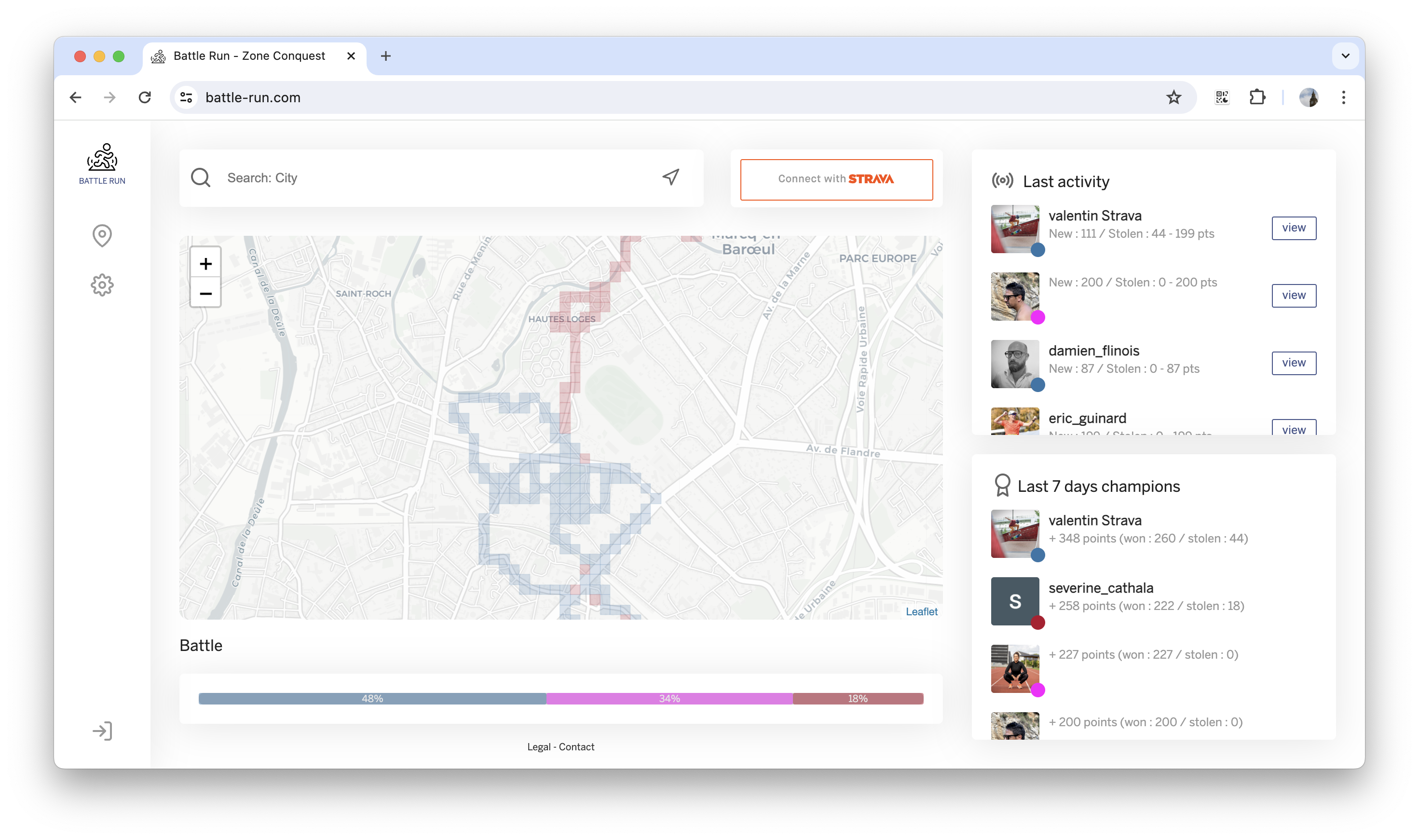
Task: Bookmark this page with the star
Action: point(1173,97)
